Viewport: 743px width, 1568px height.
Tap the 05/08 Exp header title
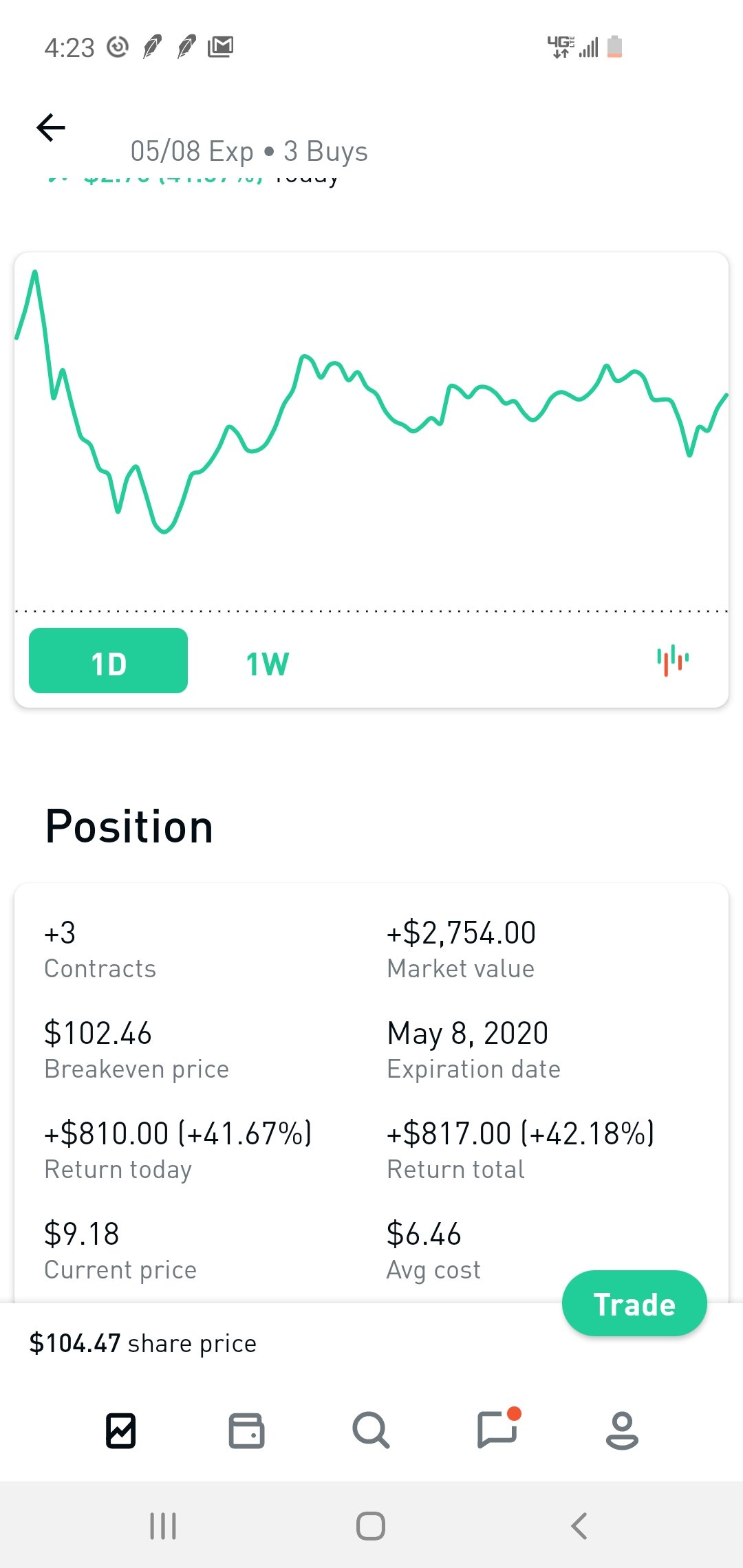click(x=249, y=151)
